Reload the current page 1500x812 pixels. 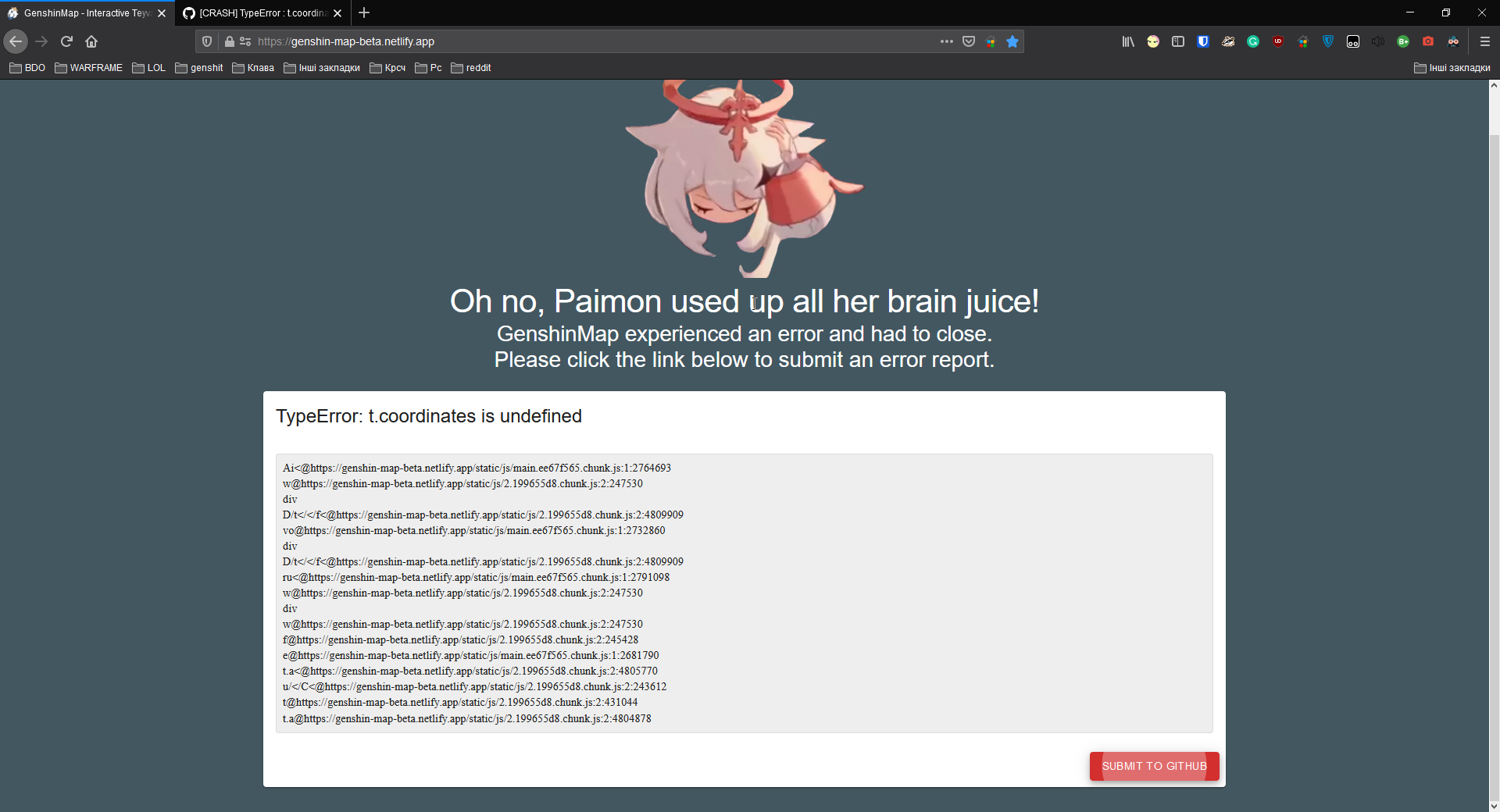pyautogui.click(x=66, y=41)
